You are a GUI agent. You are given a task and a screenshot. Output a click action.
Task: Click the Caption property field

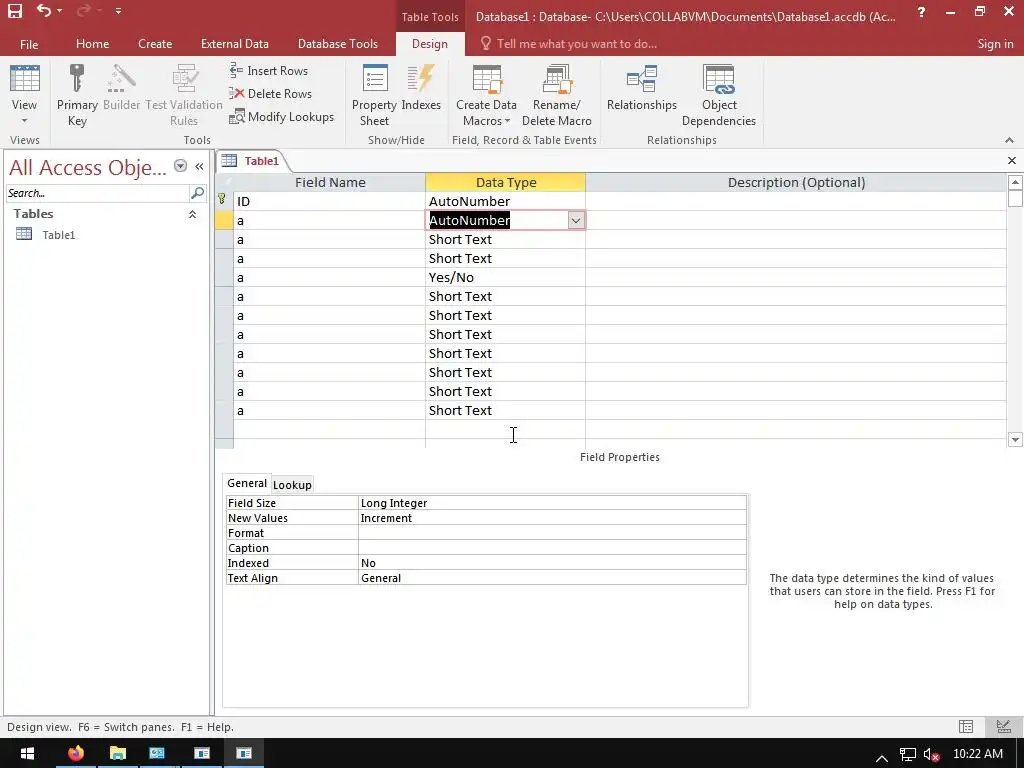(x=552, y=548)
